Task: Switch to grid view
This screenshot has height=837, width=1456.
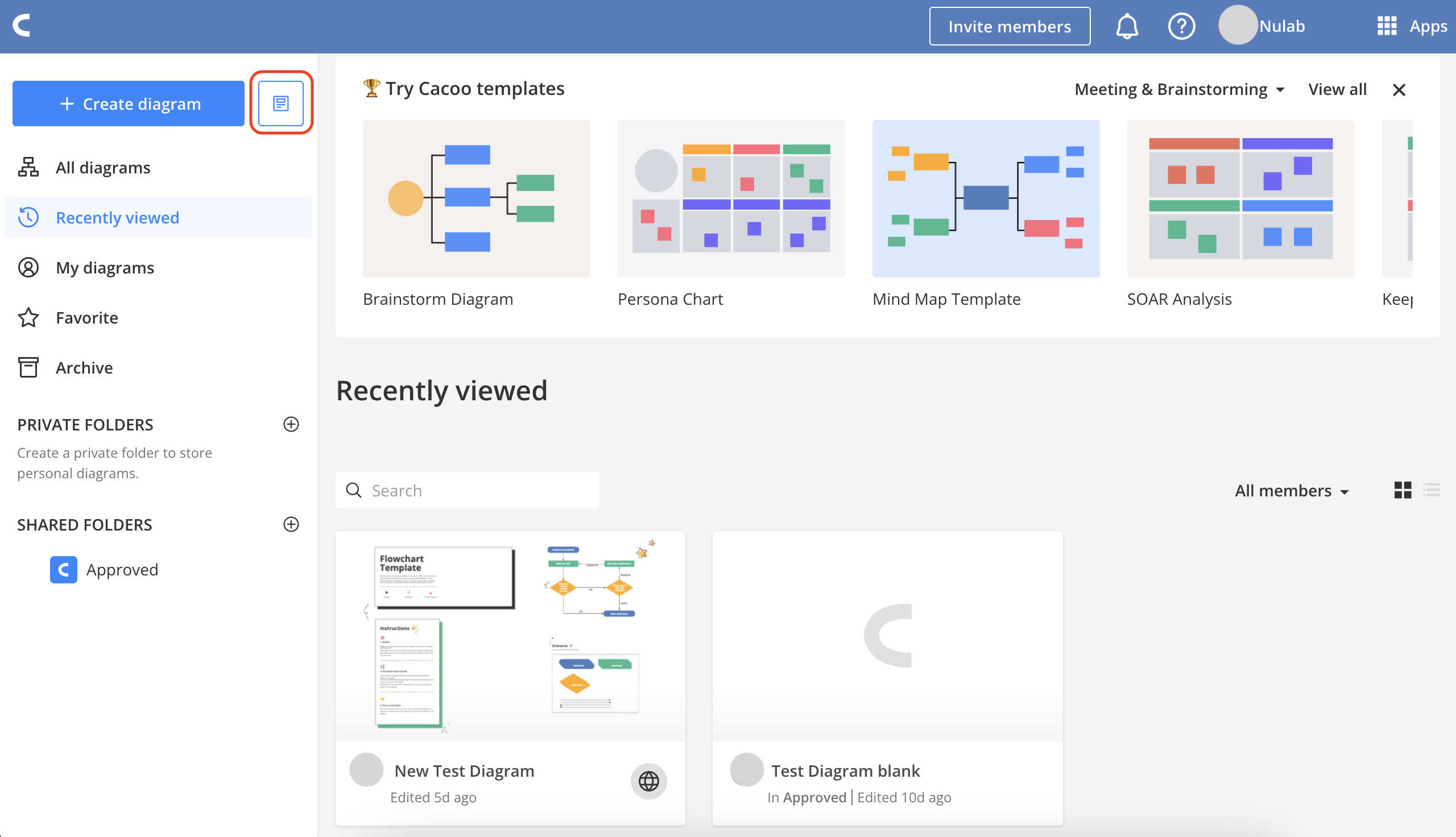Action: point(1403,490)
